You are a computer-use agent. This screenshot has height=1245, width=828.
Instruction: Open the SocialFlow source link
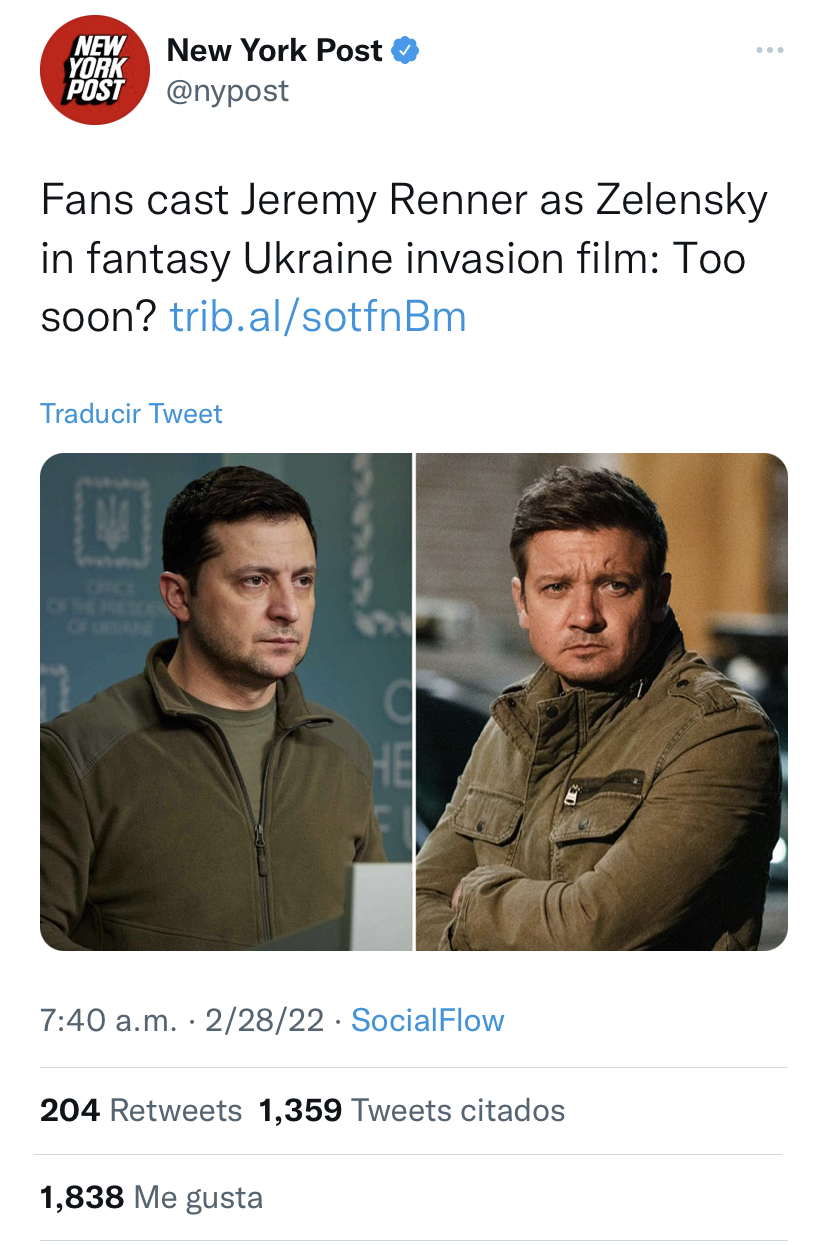[x=428, y=1020]
